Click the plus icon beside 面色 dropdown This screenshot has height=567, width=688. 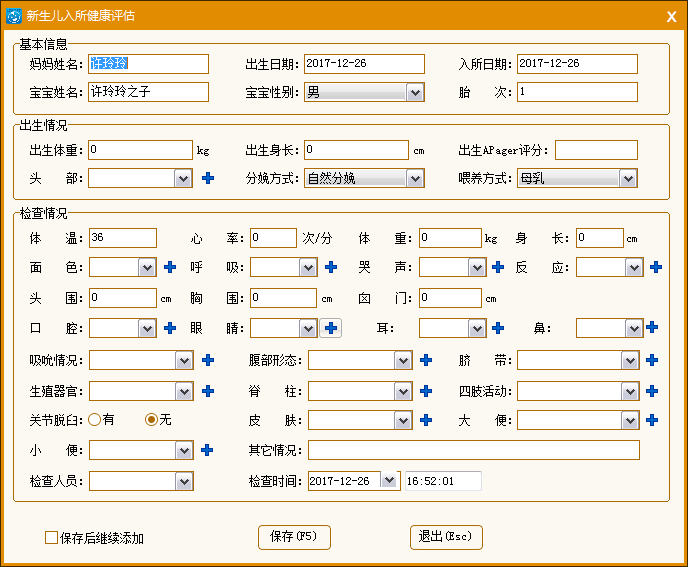(170, 267)
